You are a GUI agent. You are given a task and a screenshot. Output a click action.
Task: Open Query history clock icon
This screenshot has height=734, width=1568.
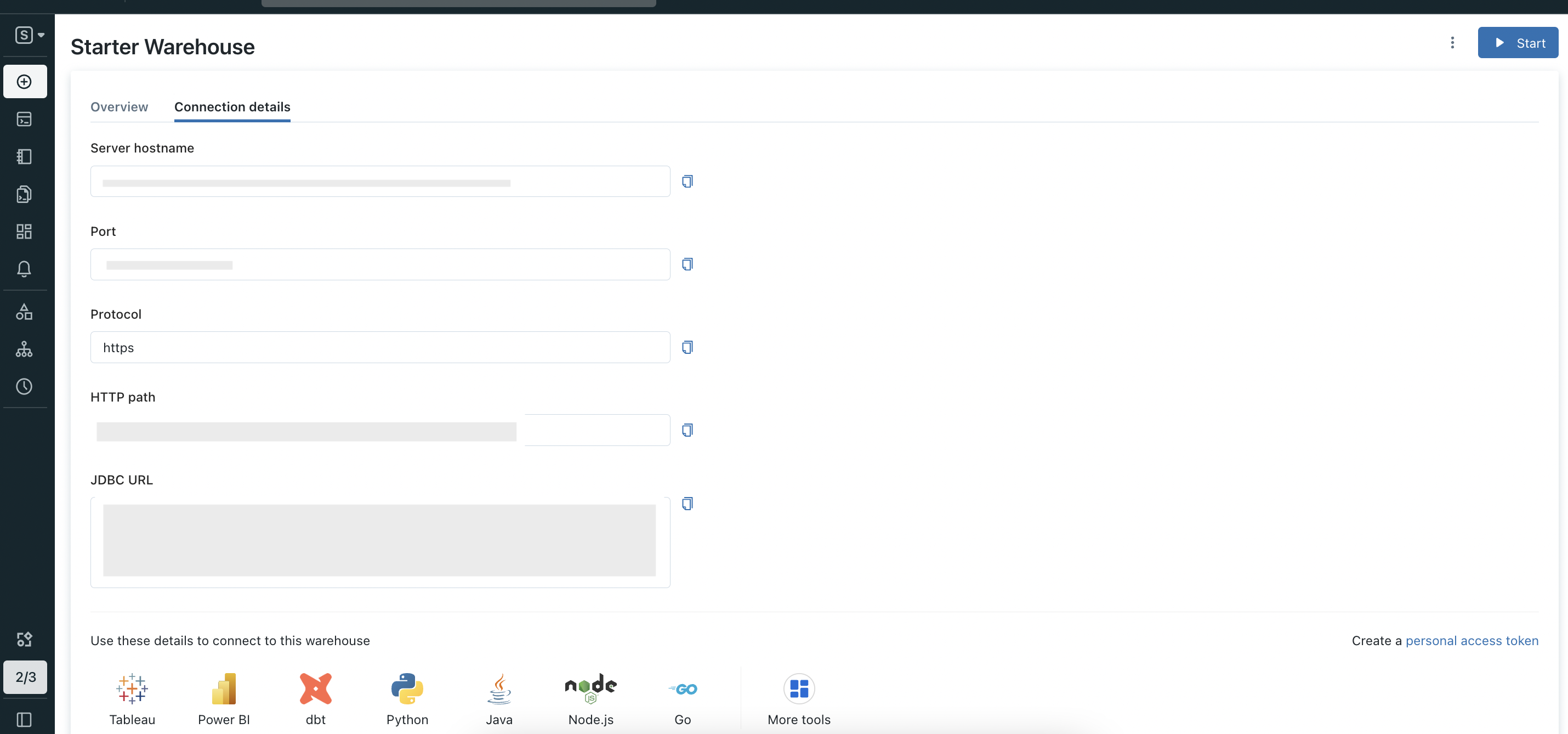coord(24,386)
